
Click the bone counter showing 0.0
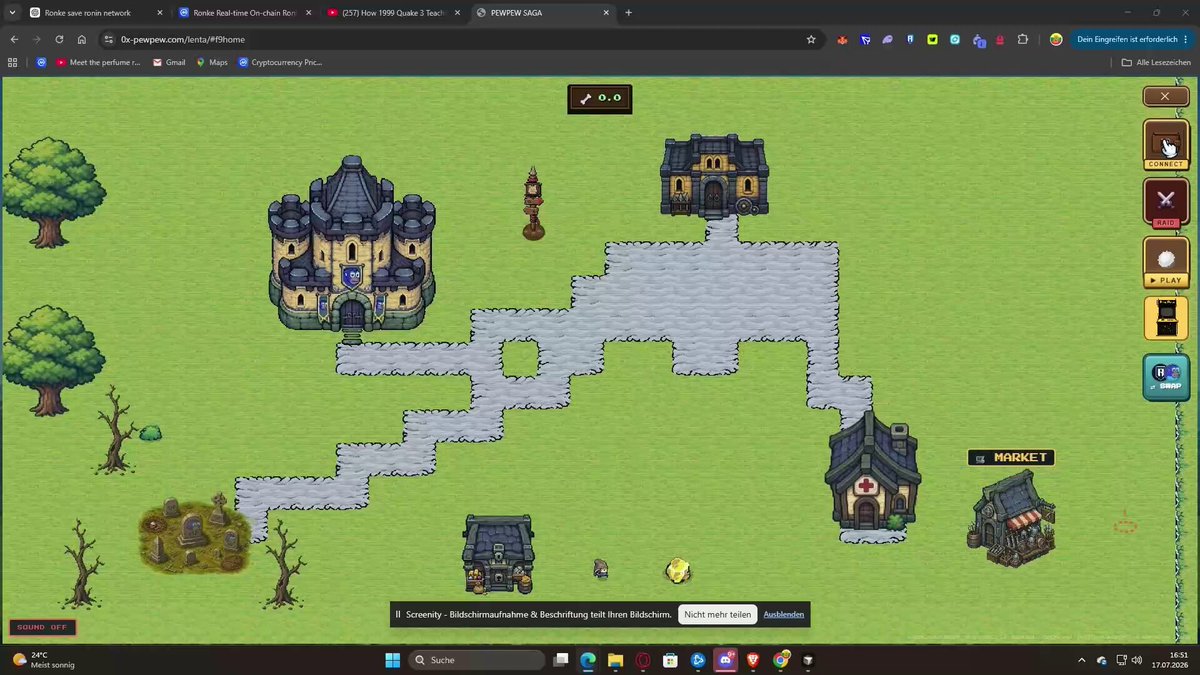[x=600, y=98]
